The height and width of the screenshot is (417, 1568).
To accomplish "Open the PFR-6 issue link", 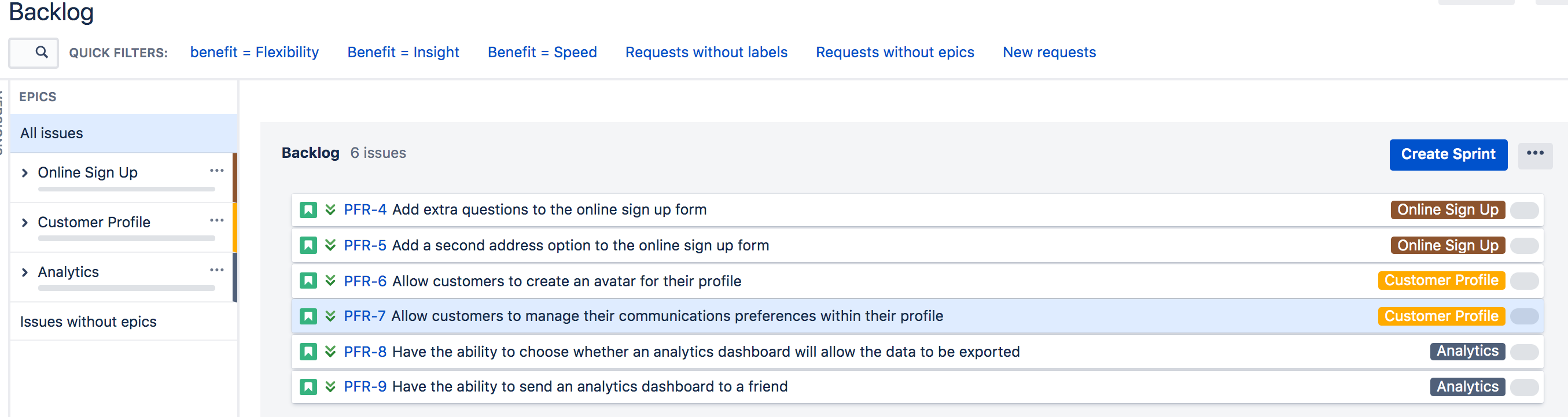I will [x=365, y=281].
